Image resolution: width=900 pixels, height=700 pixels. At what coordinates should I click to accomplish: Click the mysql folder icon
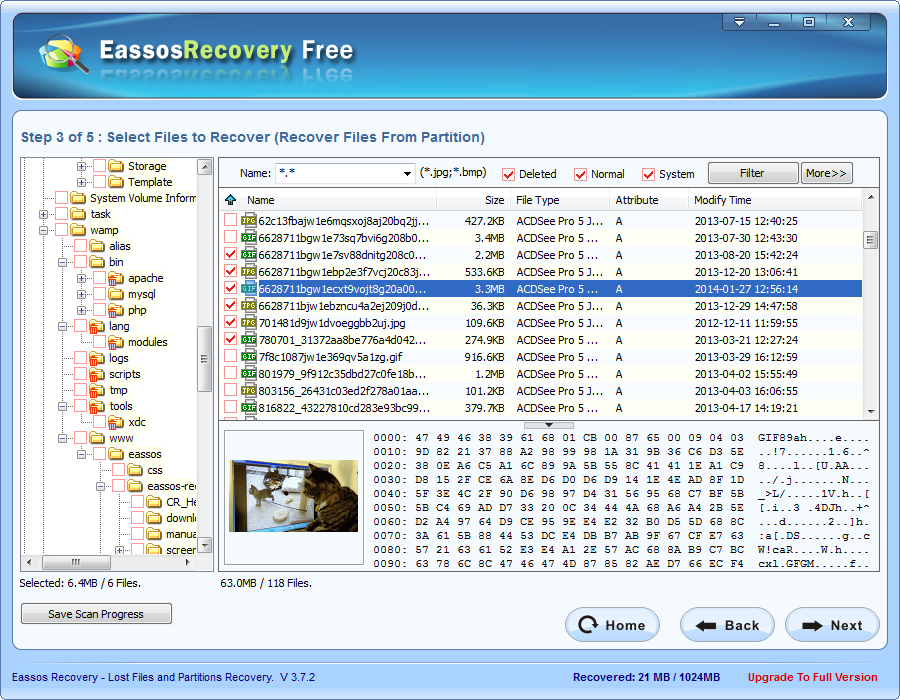[x=116, y=294]
